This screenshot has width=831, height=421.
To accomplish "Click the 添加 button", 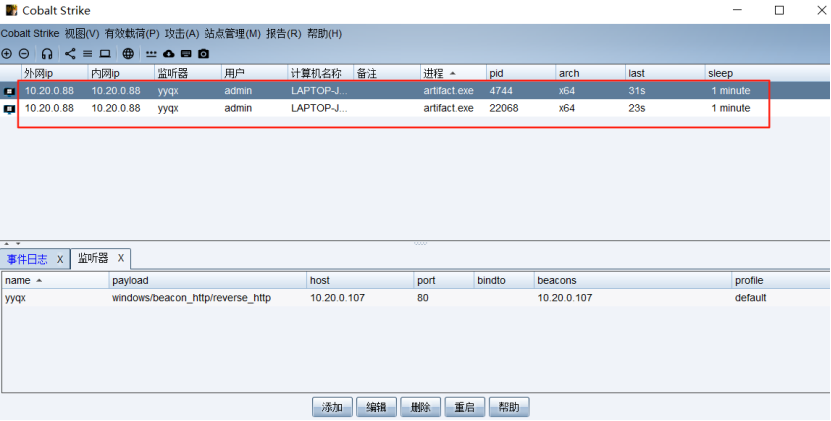I will 332,407.
